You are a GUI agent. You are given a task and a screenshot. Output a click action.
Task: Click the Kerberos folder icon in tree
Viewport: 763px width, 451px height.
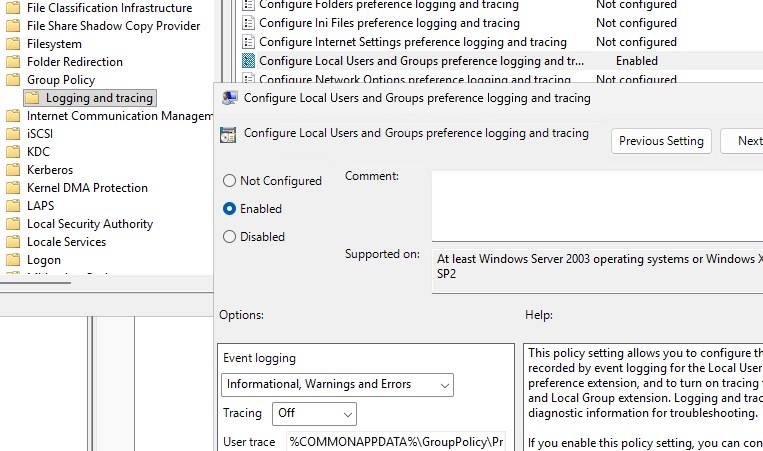[x=13, y=170]
